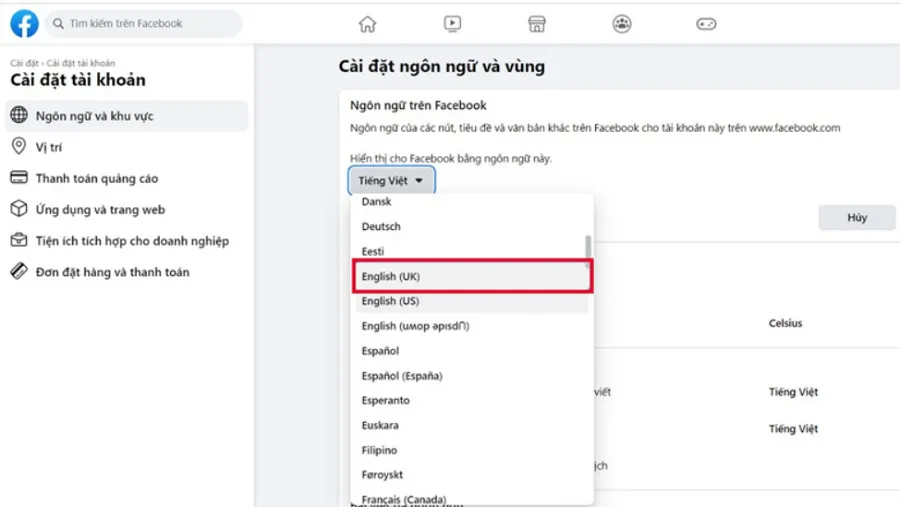900x507 pixels.
Task: Open the Marketplace icon
Action: (x=537, y=24)
